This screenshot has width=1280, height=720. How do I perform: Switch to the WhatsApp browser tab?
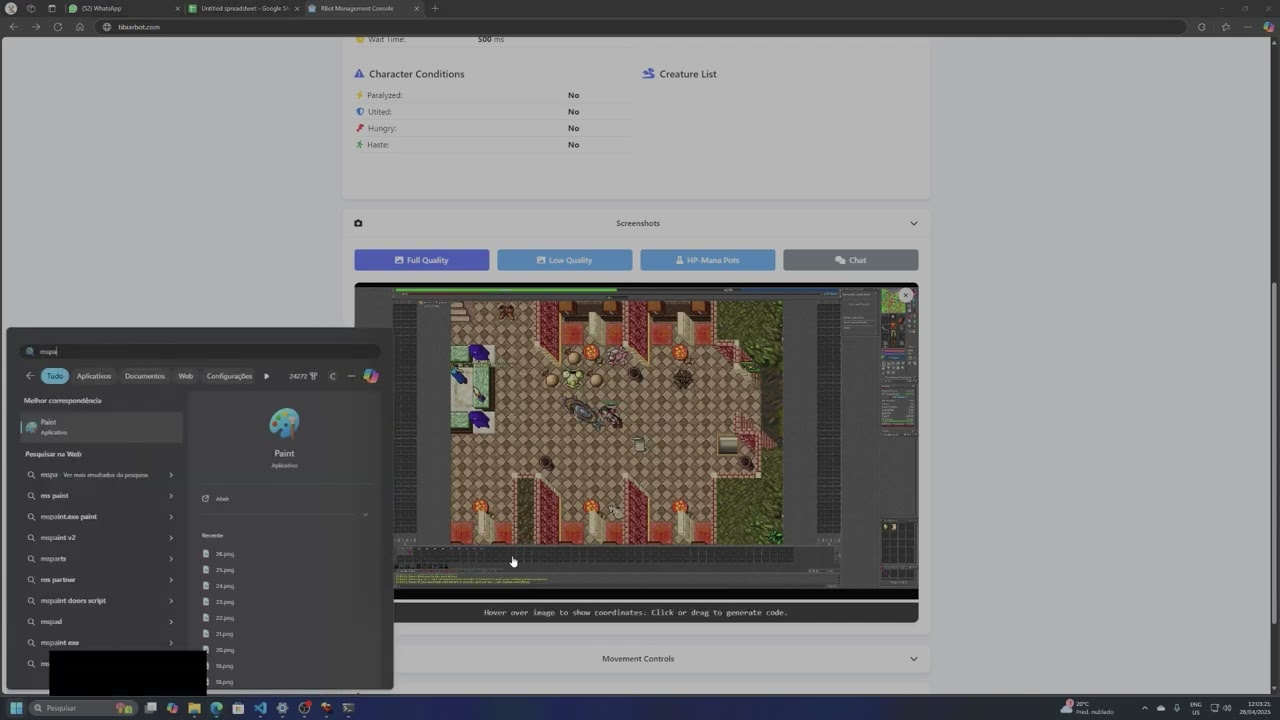click(x=124, y=8)
